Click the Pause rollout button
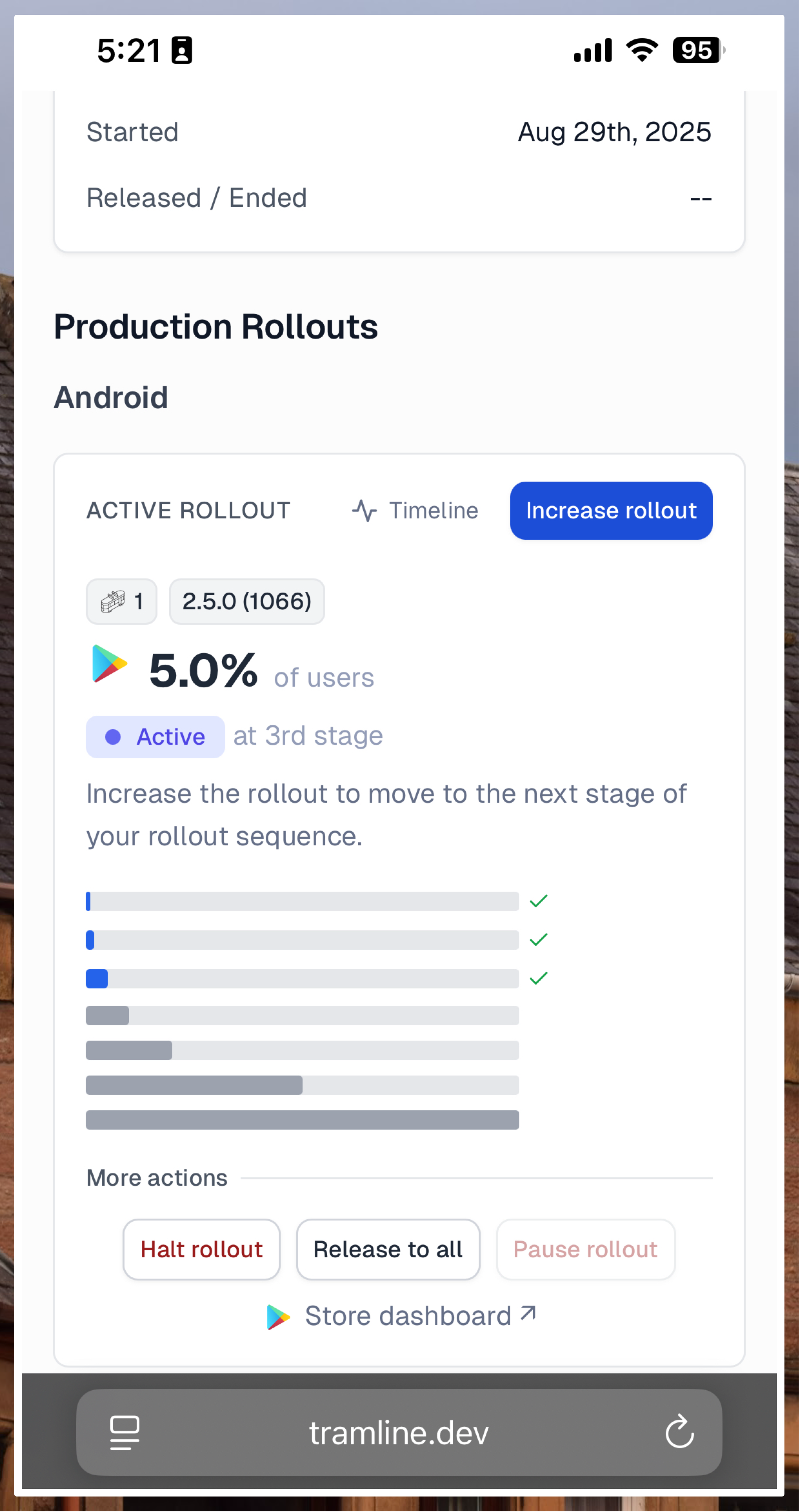The width and height of the screenshot is (799, 1512). coord(585,1250)
